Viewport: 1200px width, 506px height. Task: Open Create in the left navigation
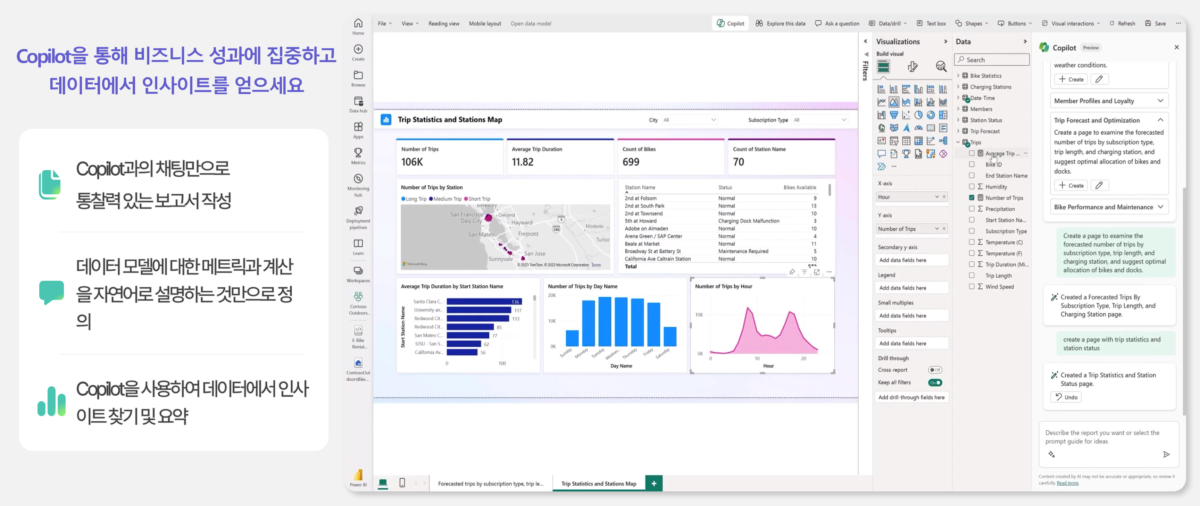[x=358, y=51]
